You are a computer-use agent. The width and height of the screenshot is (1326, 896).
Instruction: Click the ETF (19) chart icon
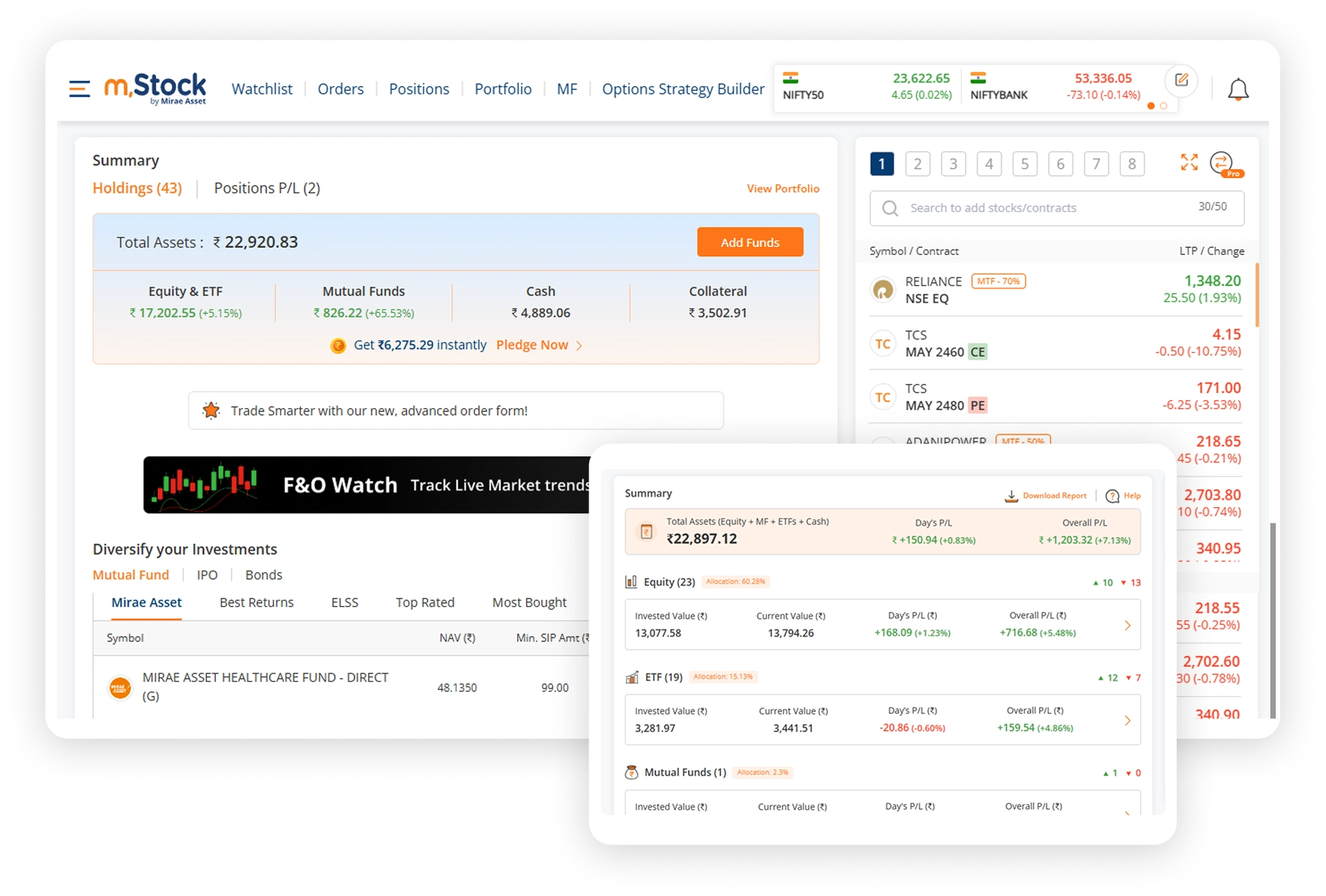coord(632,677)
